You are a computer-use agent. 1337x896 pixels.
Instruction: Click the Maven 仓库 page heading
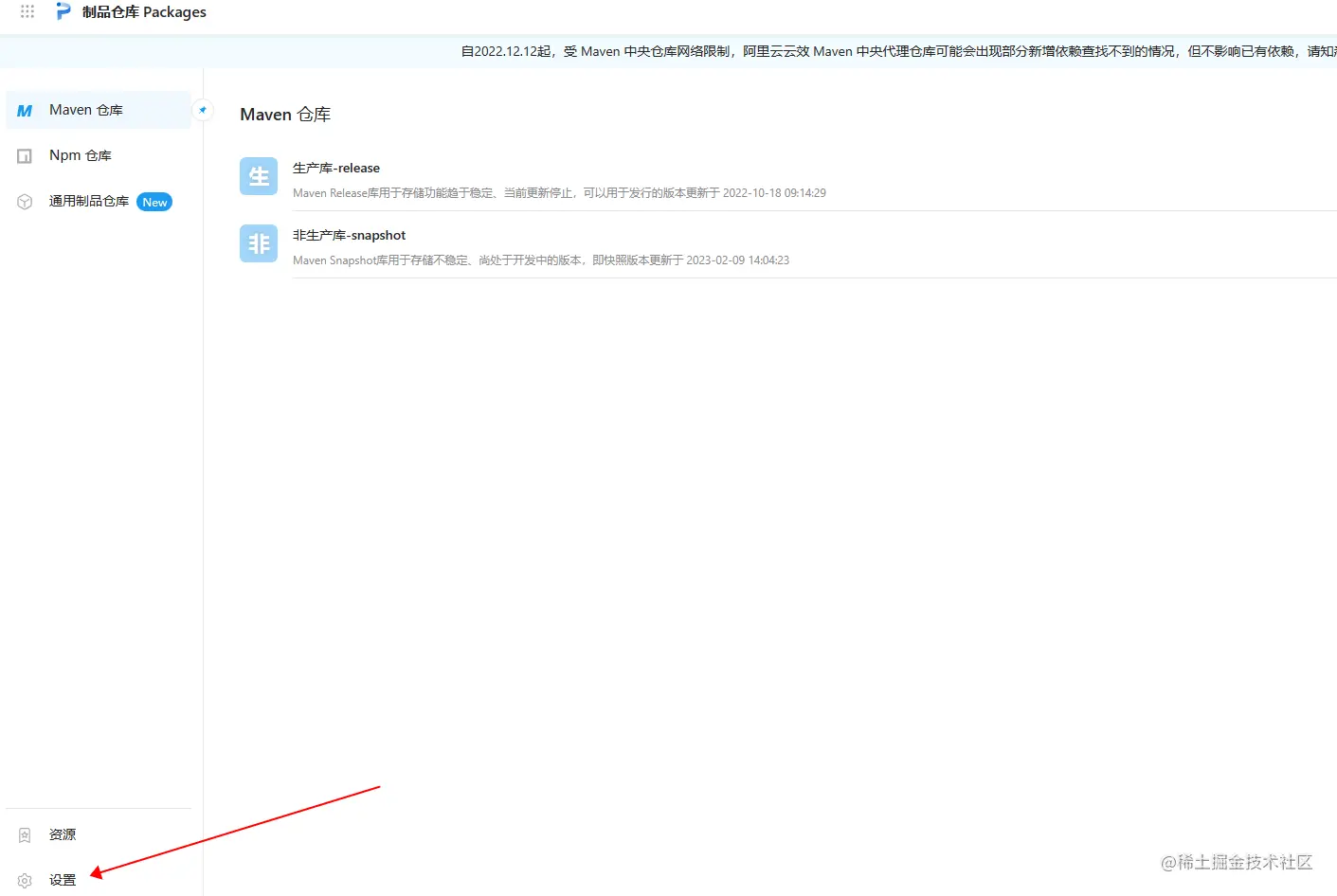click(285, 115)
